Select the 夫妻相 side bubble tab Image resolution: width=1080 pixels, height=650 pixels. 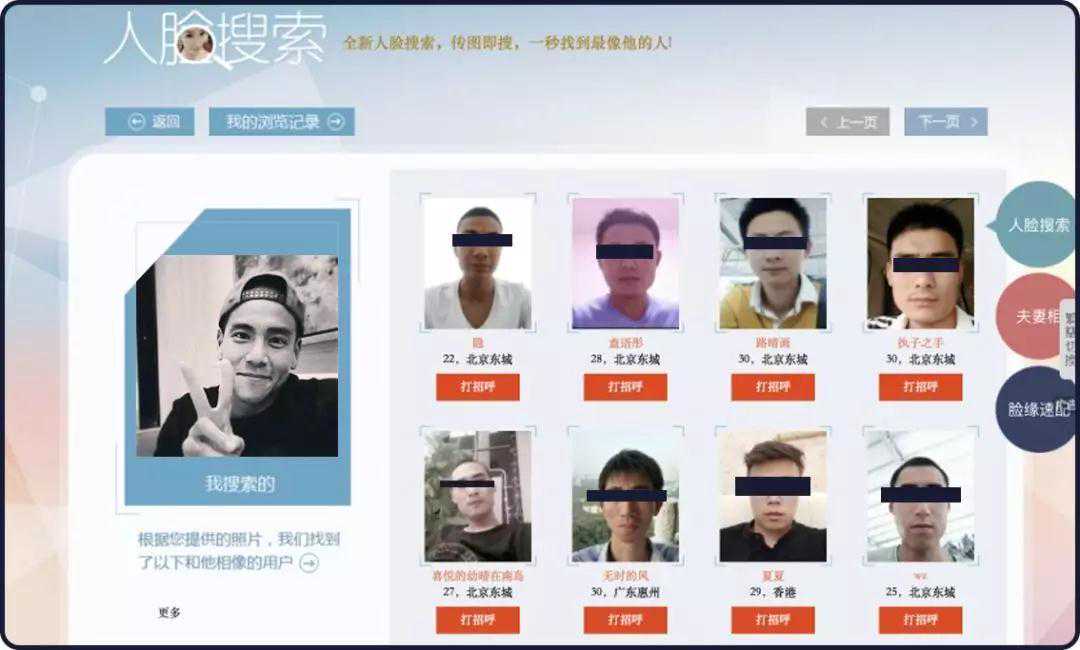click(1037, 317)
